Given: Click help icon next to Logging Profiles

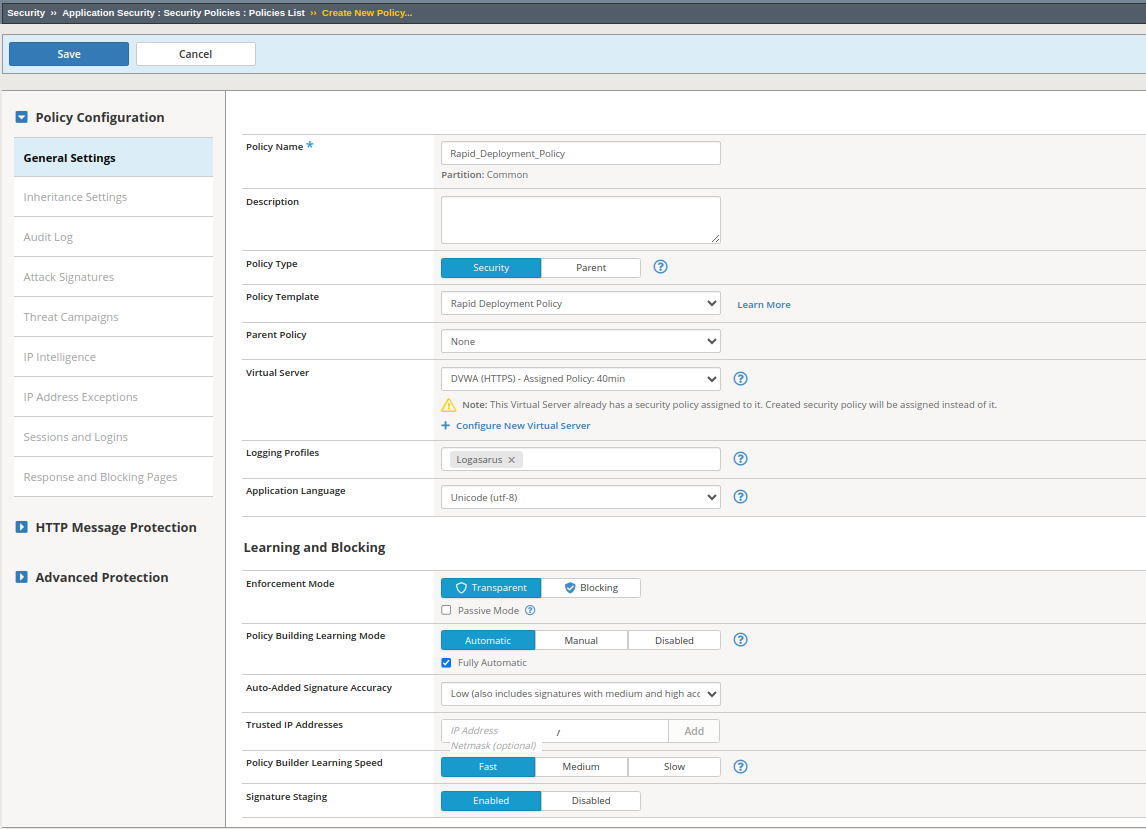Looking at the screenshot, I should pyautogui.click(x=741, y=459).
